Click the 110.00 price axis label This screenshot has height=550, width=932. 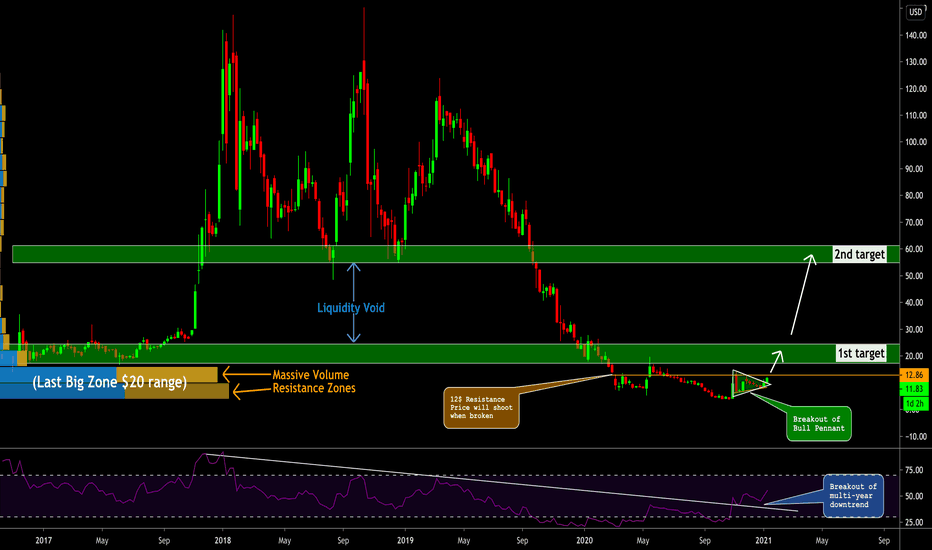click(x=916, y=115)
